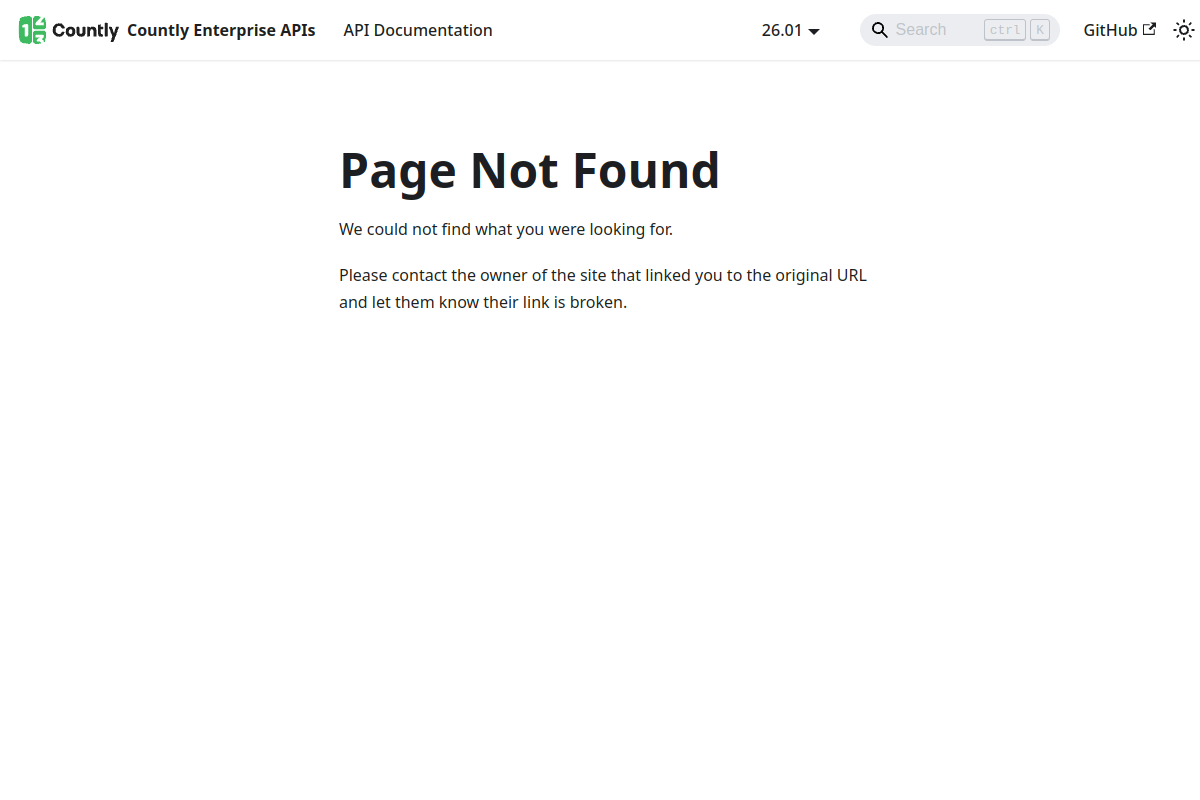Viewport: 1200px width, 800px height.
Task: Expand the 26.01 version dropdown
Action: [791, 30]
